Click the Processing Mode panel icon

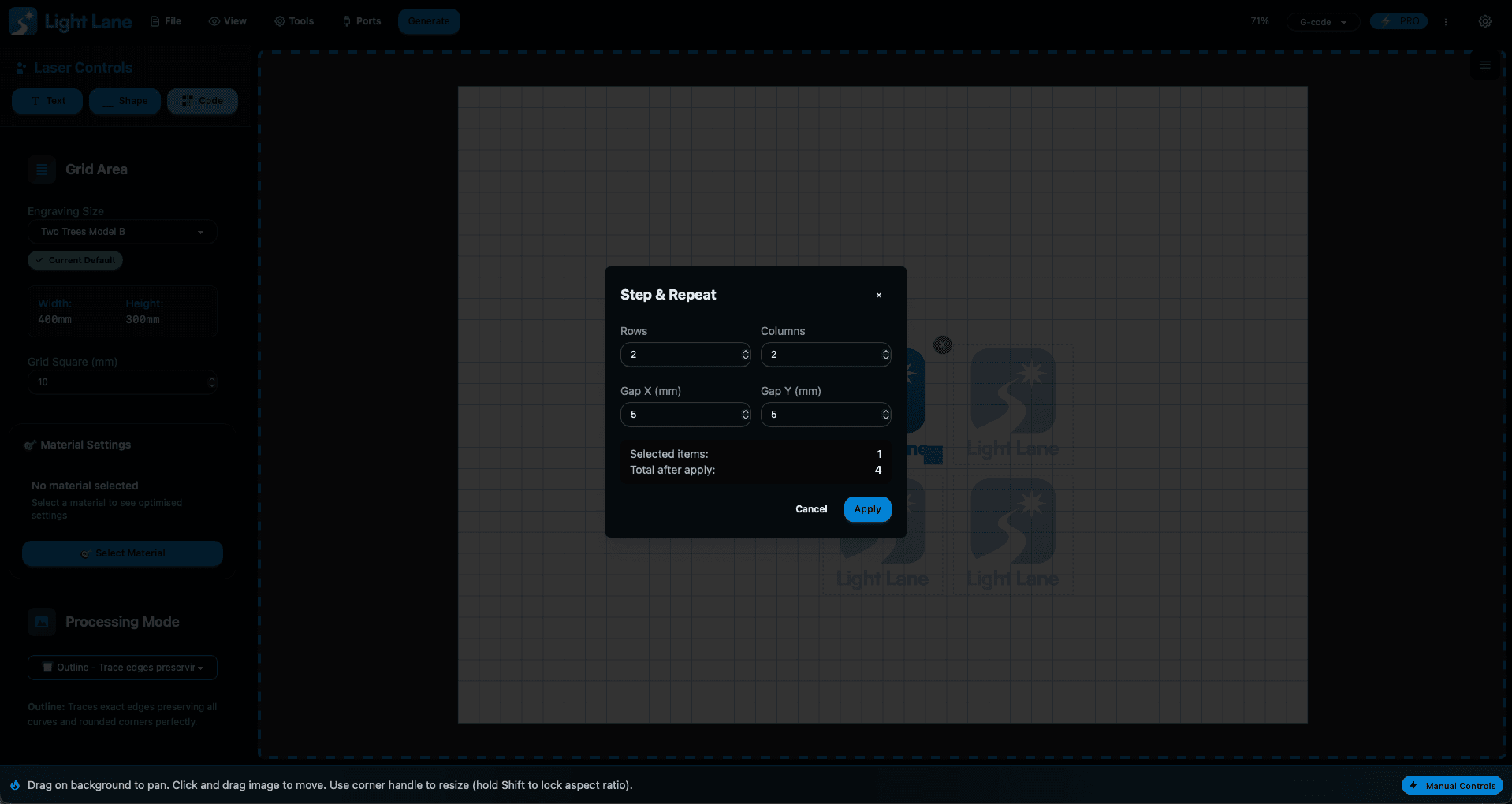42,622
